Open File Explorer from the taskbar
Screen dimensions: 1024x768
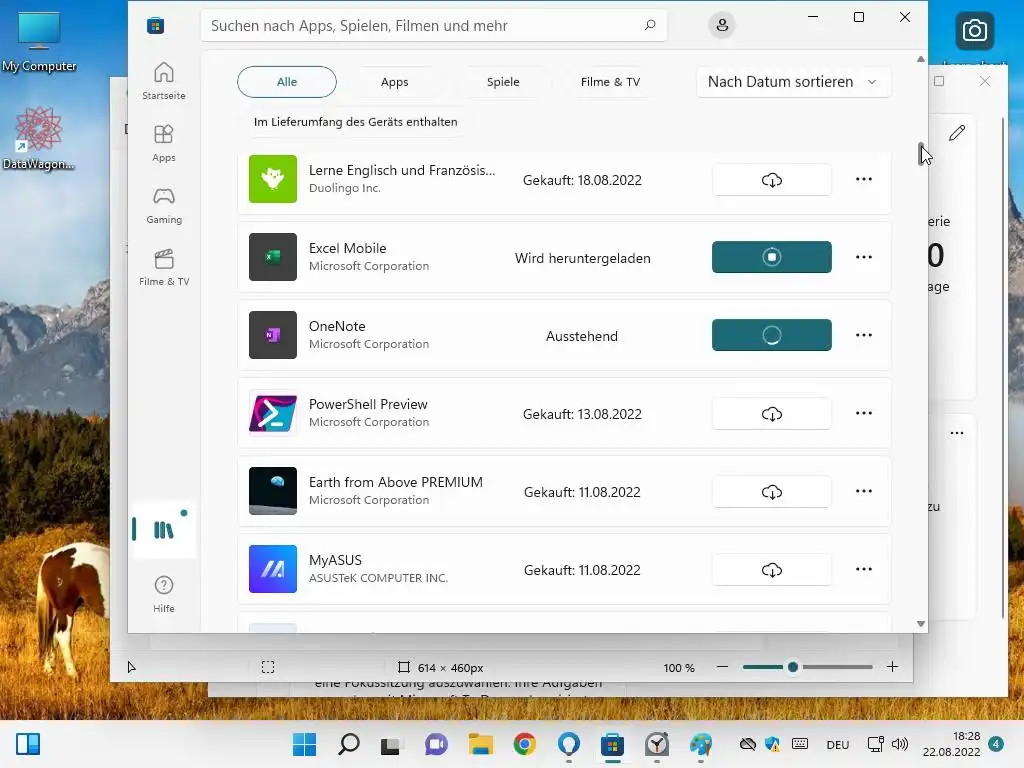point(481,744)
